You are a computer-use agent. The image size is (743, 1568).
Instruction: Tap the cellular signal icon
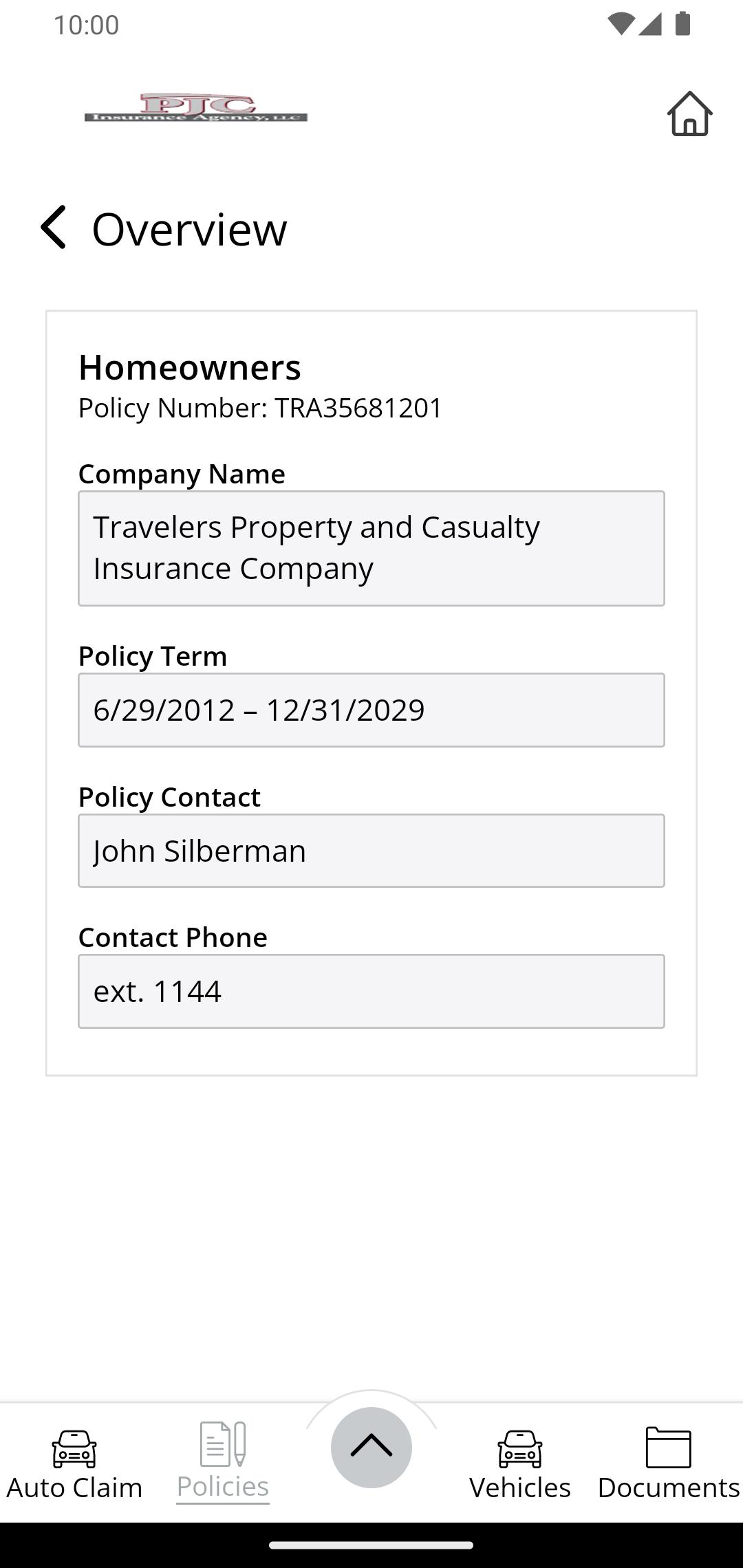650,24
